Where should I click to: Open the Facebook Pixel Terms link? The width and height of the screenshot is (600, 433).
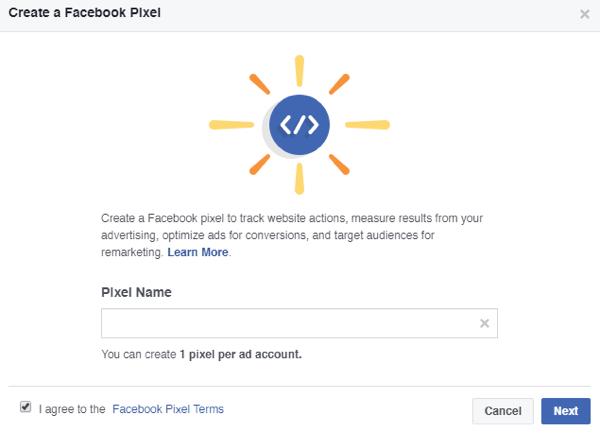point(168,409)
